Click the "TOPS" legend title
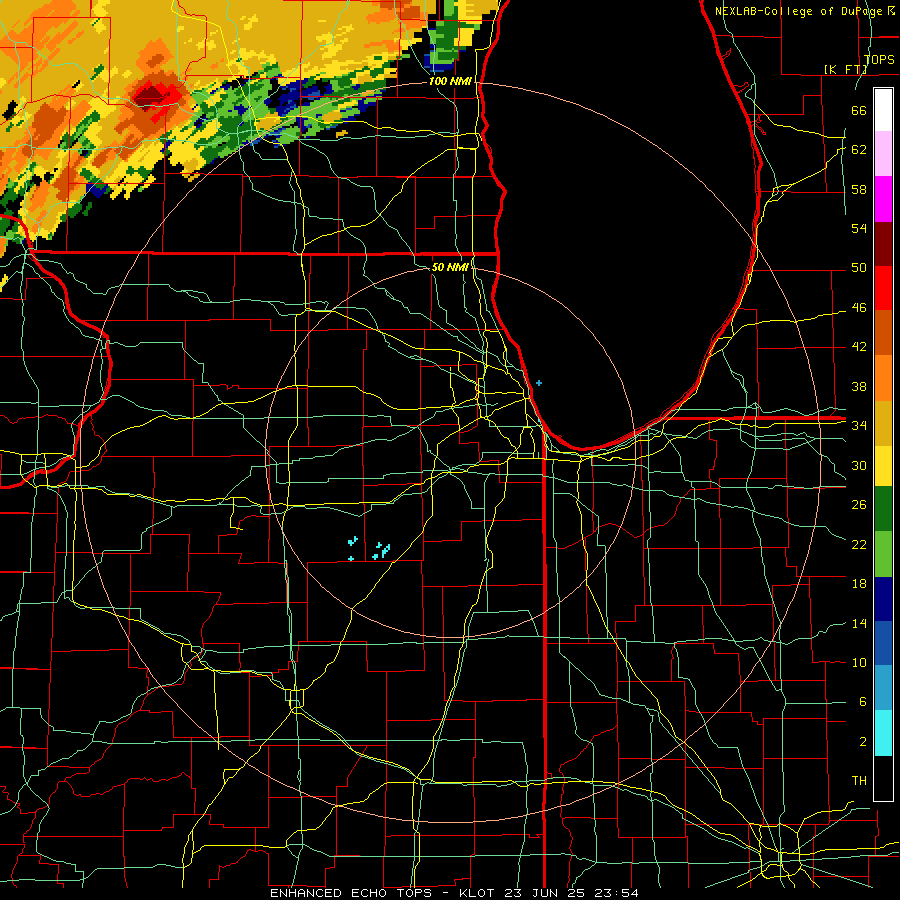This screenshot has width=900, height=900. pyautogui.click(x=879, y=59)
